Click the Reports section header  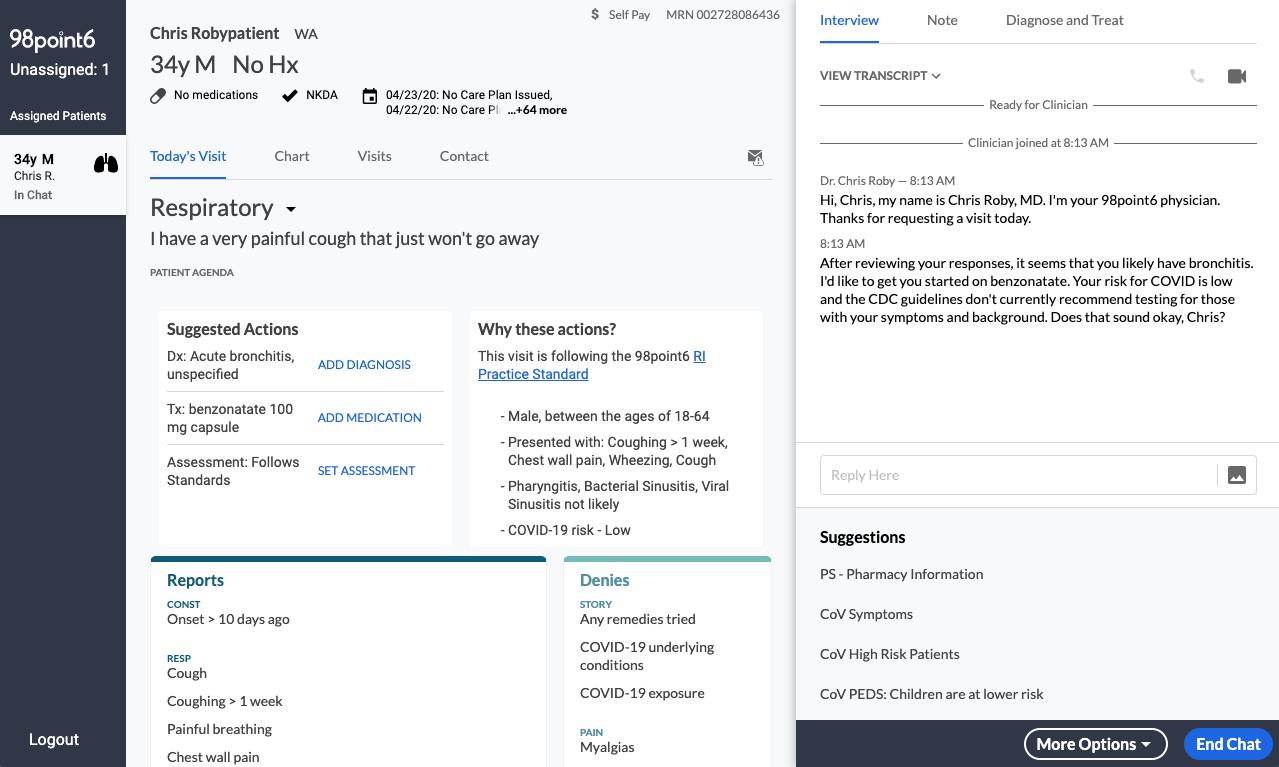[195, 580]
